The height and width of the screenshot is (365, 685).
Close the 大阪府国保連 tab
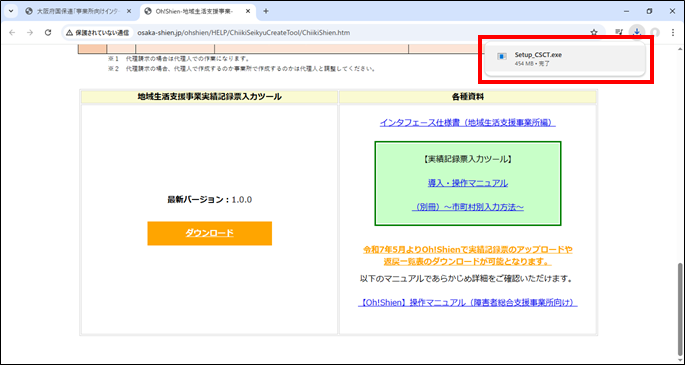click(x=129, y=11)
